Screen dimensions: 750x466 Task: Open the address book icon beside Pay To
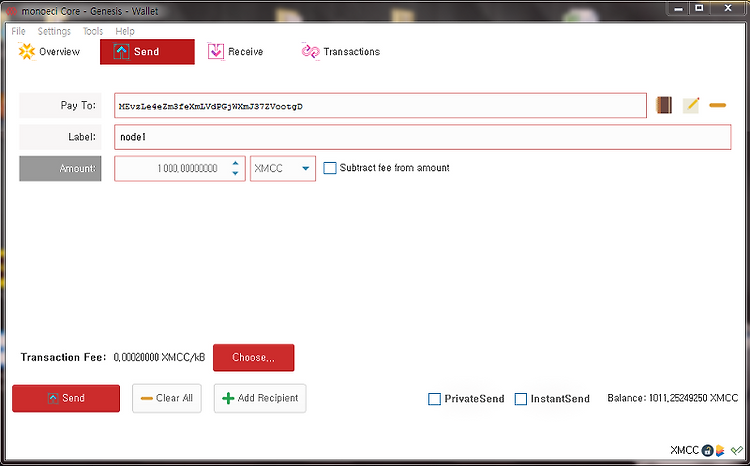(664, 105)
